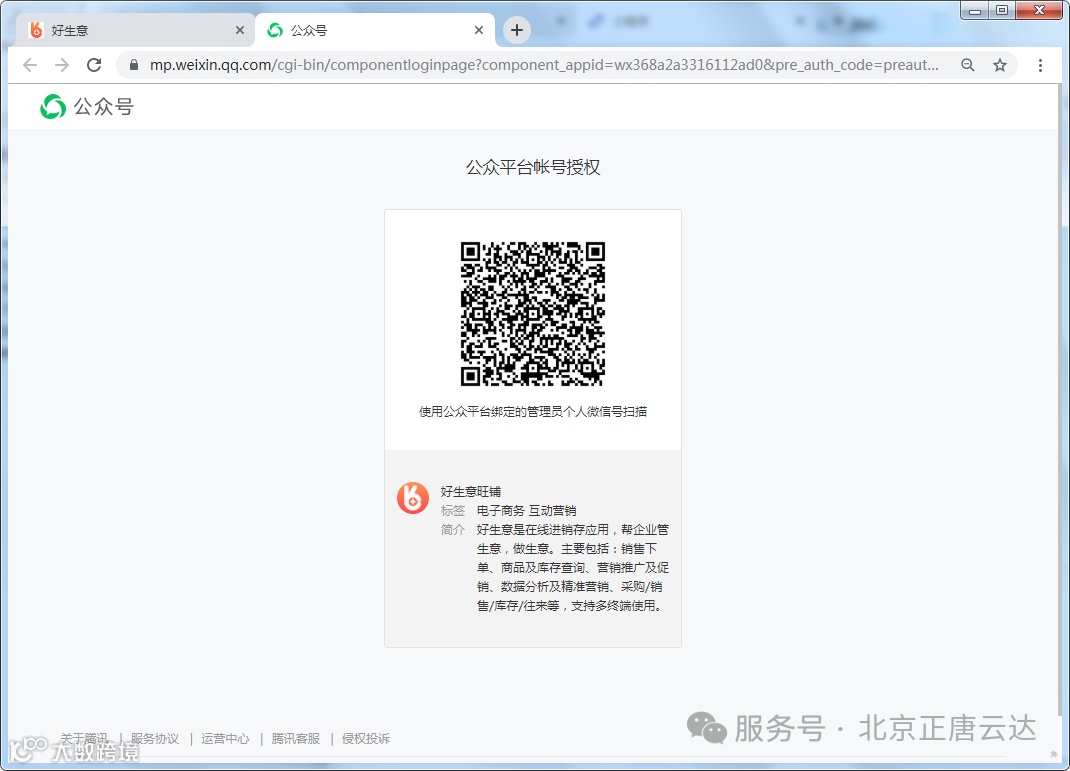This screenshot has height=771, width=1070.
Task: Click the 简介 label
Action: tap(452, 529)
